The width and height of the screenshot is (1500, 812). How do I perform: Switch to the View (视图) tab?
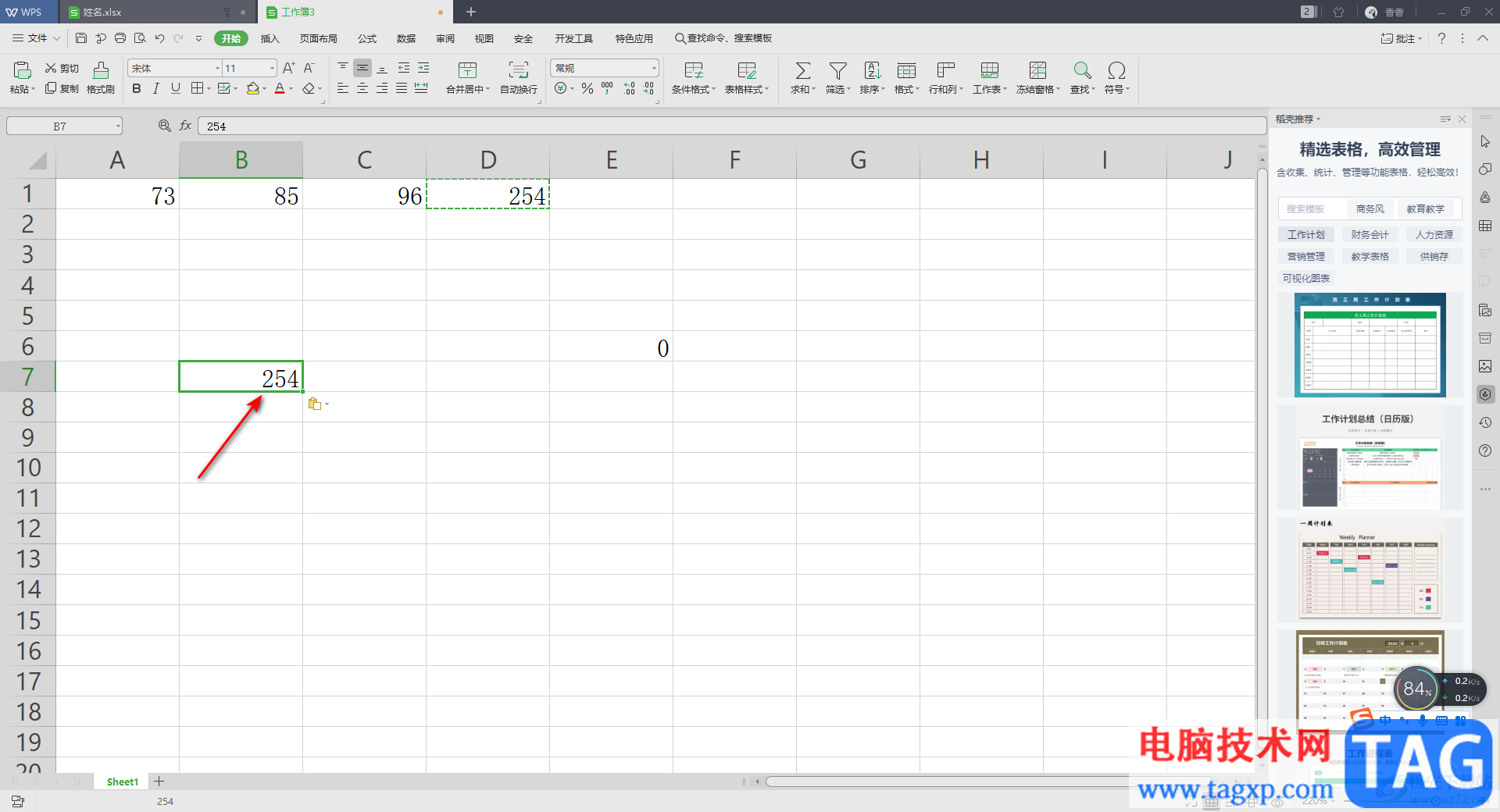484,38
